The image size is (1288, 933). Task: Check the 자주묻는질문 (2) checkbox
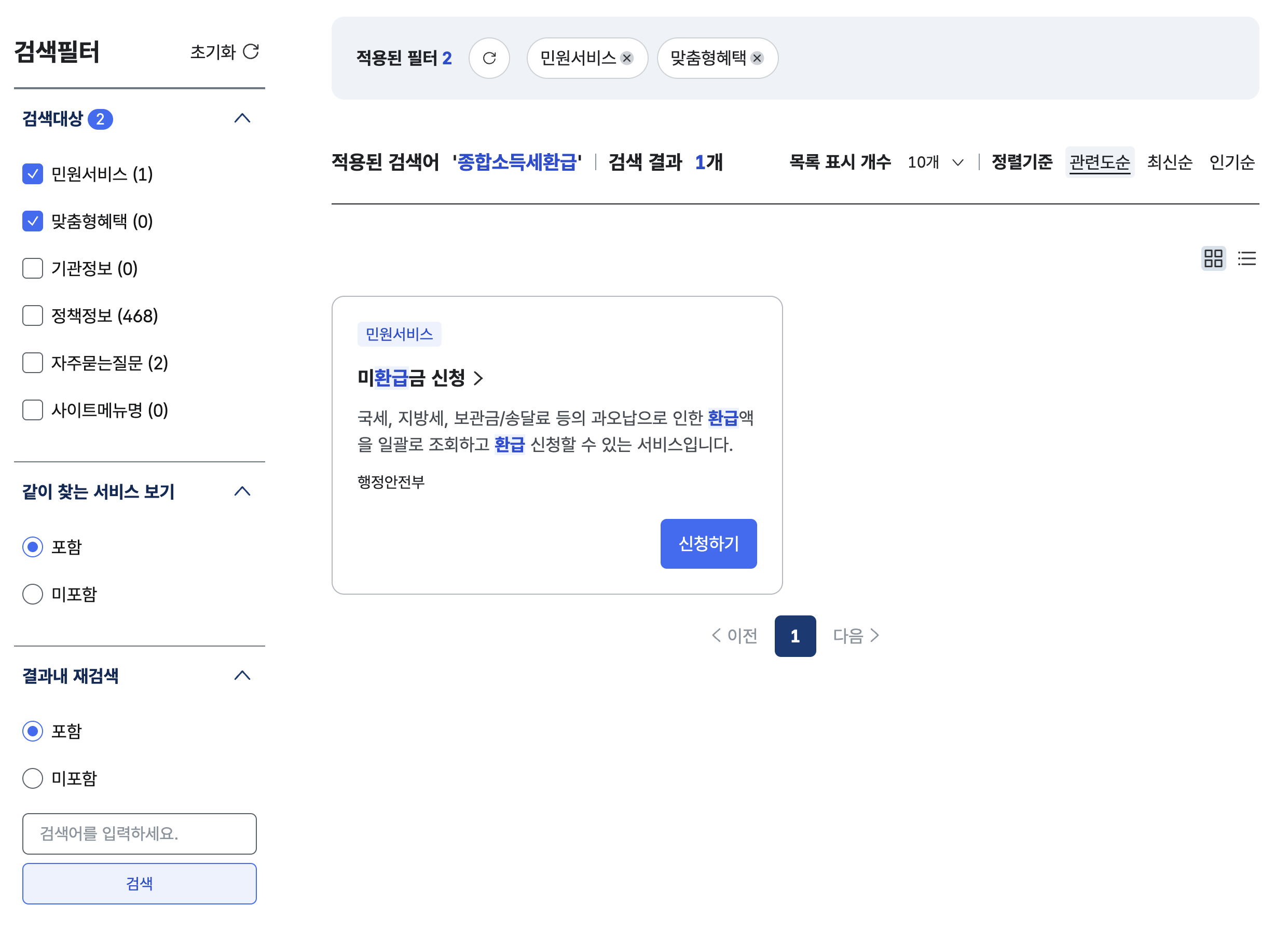pyautogui.click(x=33, y=363)
